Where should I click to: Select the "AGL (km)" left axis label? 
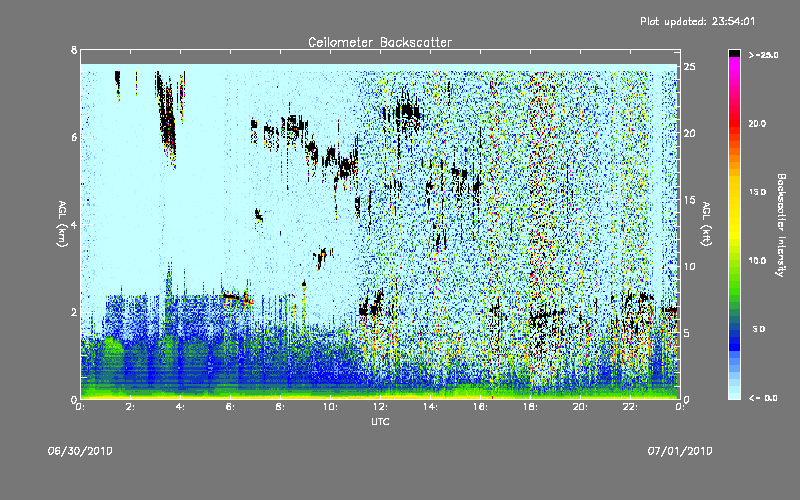coord(62,224)
